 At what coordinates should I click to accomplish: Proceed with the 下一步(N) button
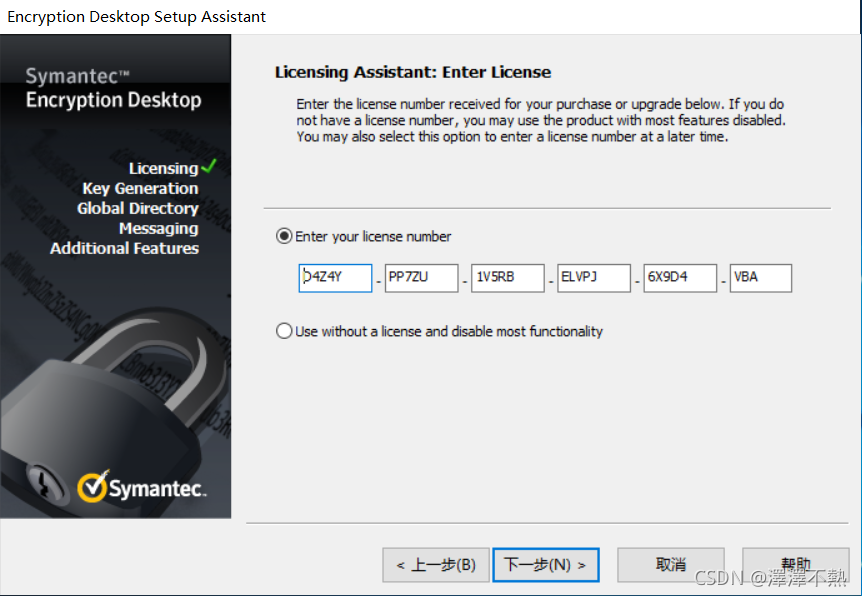click(546, 565)
